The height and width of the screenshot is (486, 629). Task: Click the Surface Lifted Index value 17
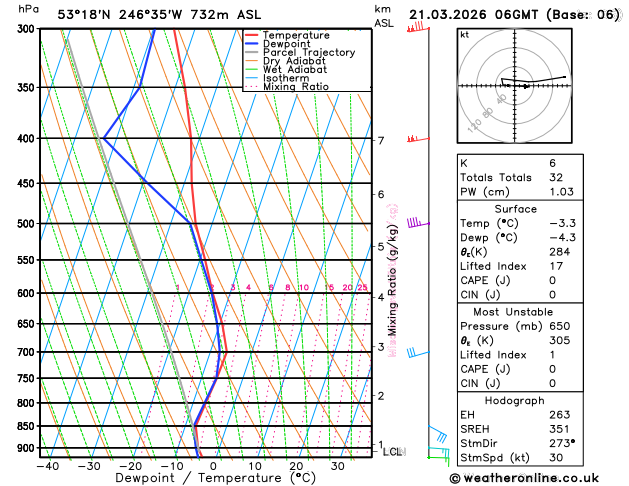[556, 266]
